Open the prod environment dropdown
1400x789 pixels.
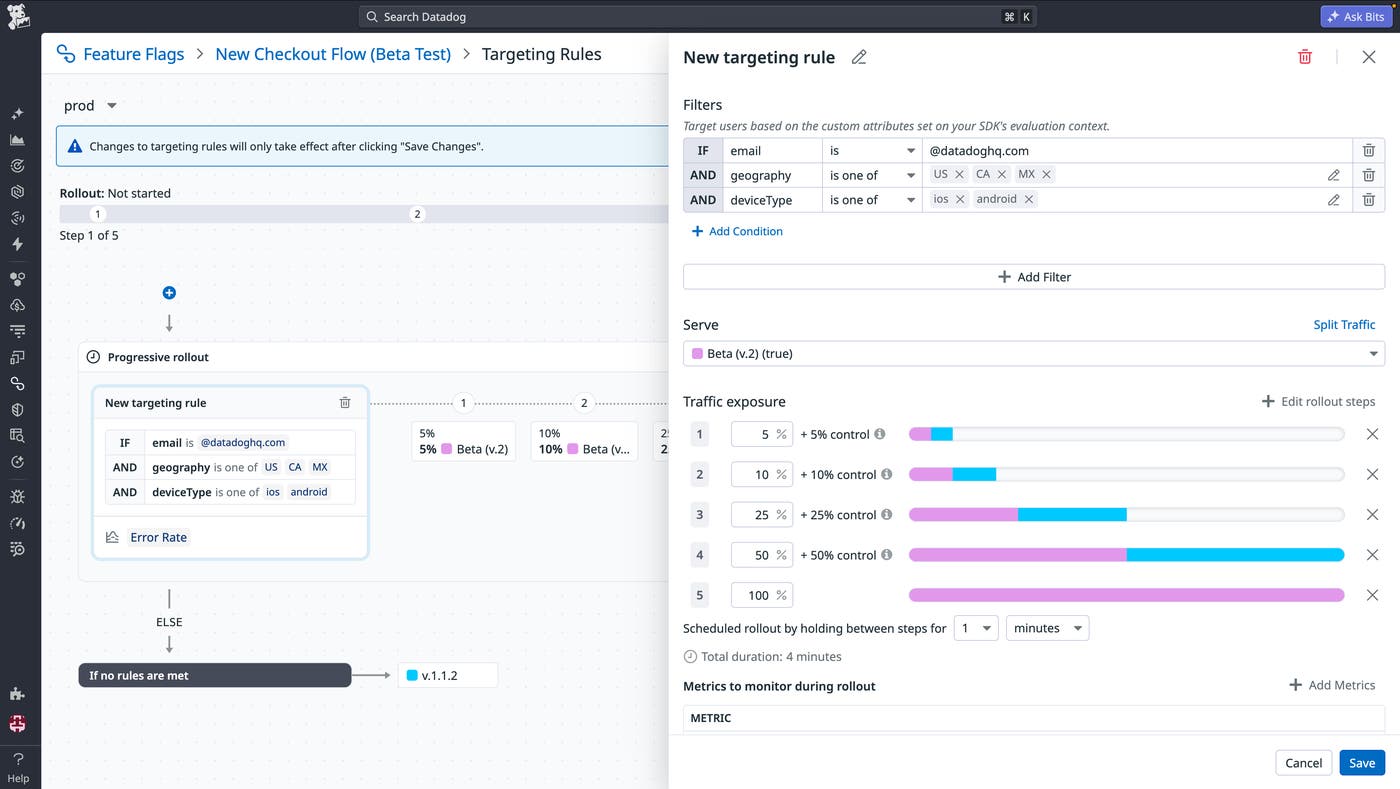pyautogui.click(x=90, y=106)
